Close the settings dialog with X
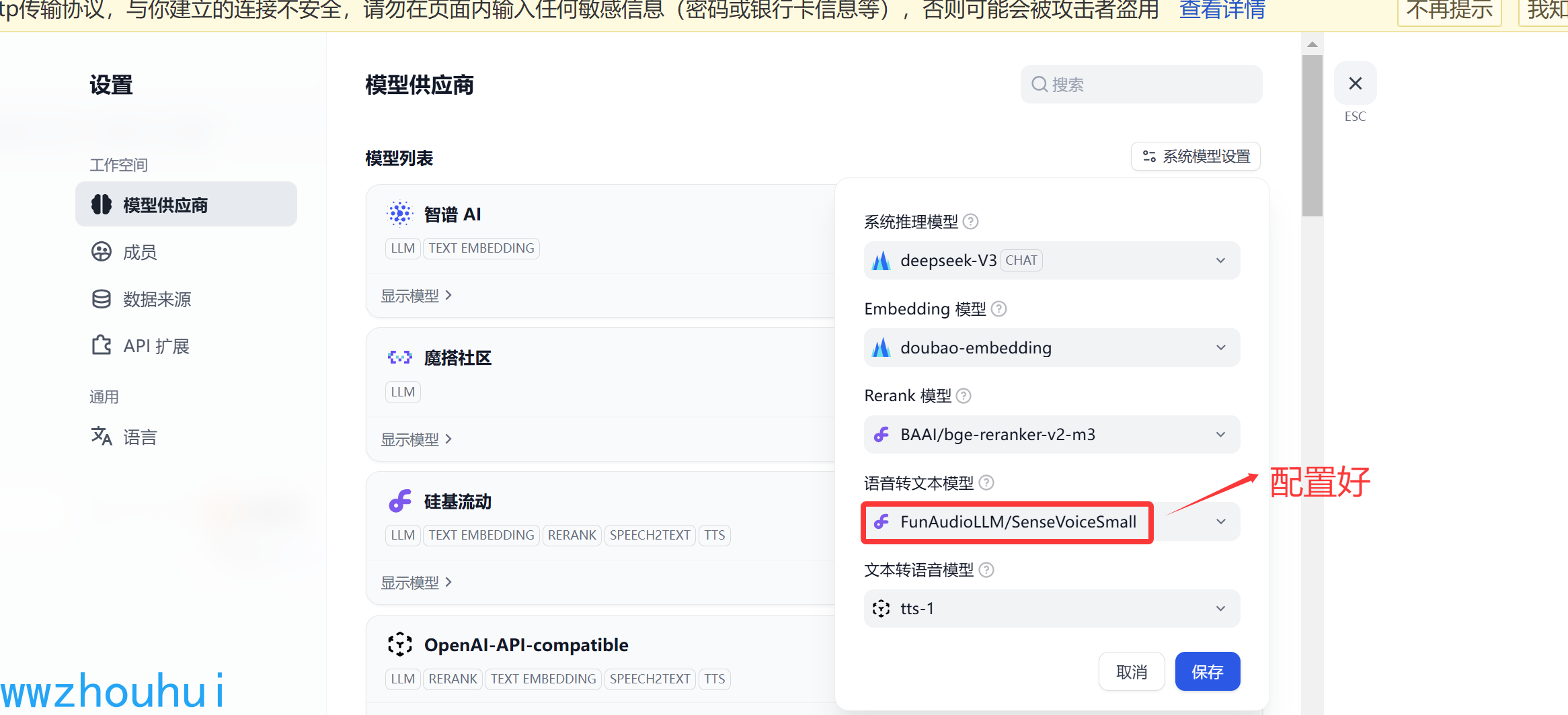This screenshot has height=715, width=1568. coord(1356,83)
